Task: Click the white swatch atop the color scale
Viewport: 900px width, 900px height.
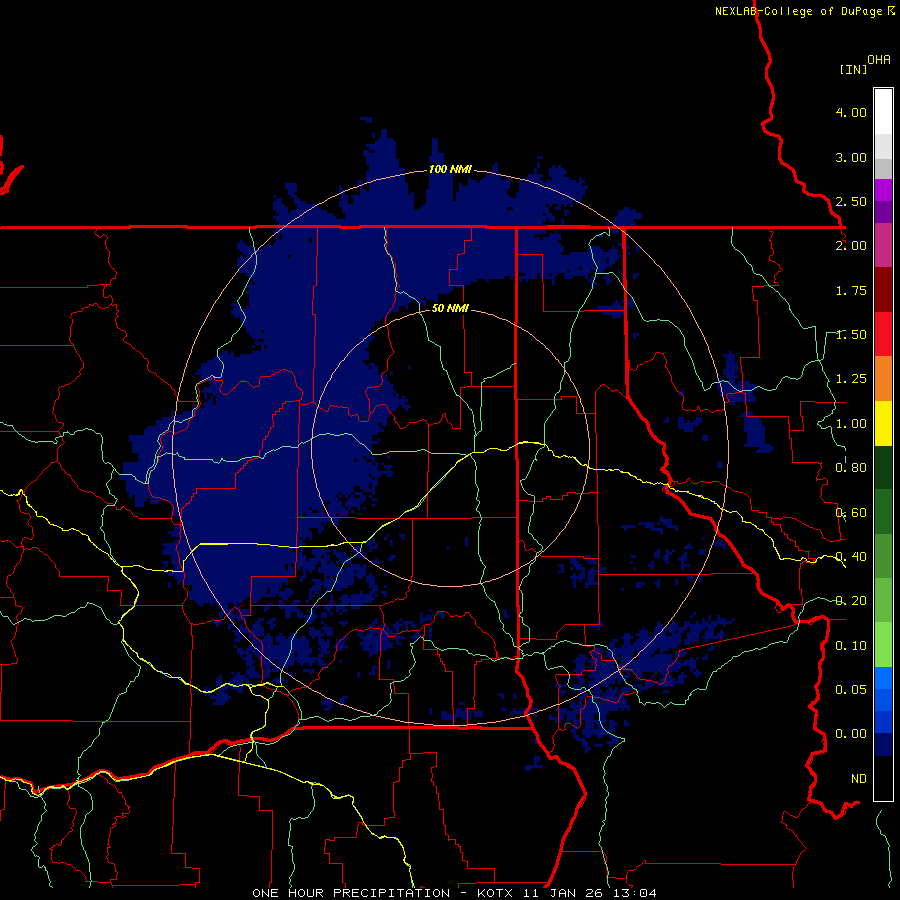Action: [x=883, y=112]
